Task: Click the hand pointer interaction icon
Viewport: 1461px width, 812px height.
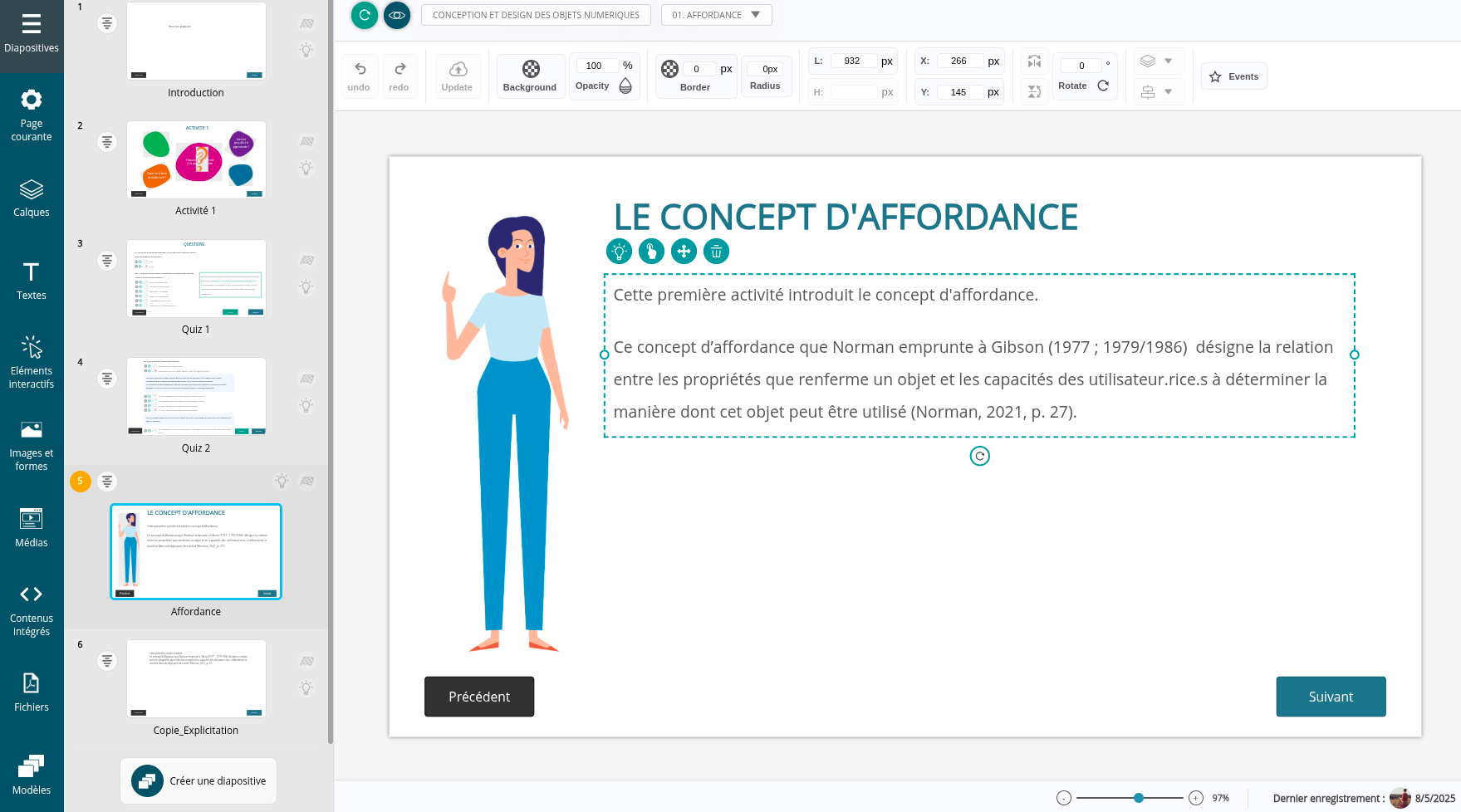Action: point(651,251)
